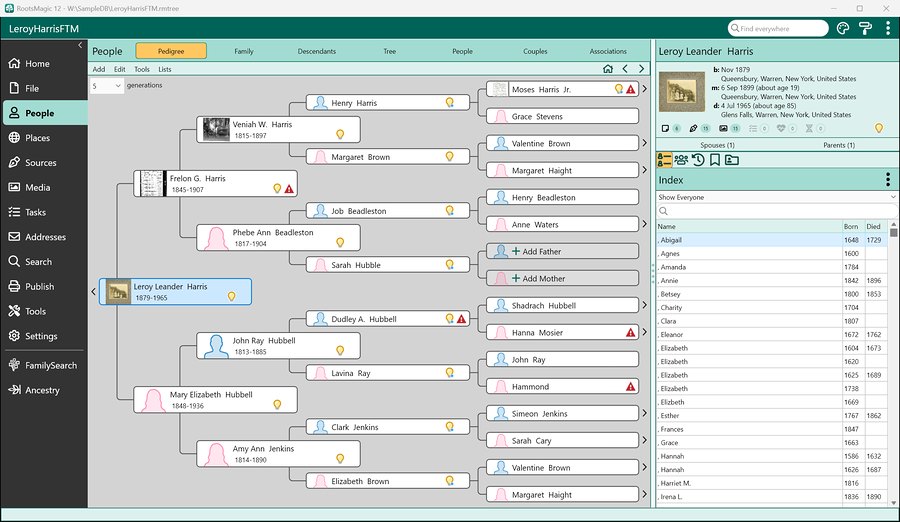Open media picture icon in person panel

[723, 128]
